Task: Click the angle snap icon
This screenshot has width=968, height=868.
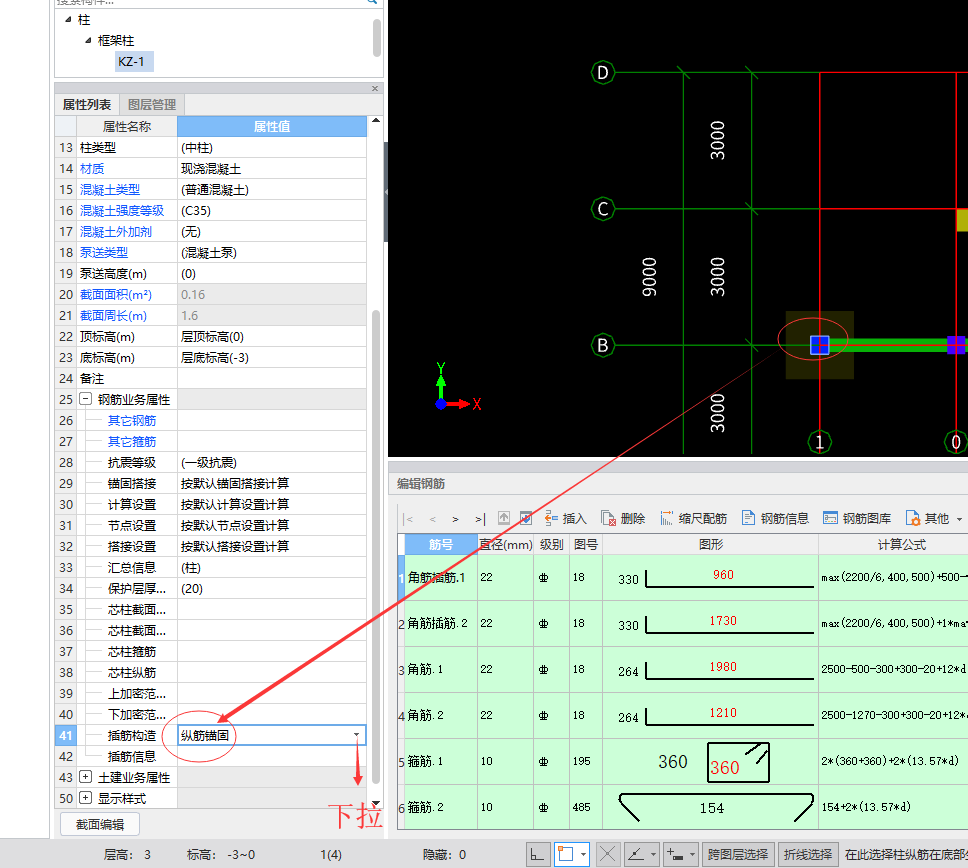Action: click(636, 854)
